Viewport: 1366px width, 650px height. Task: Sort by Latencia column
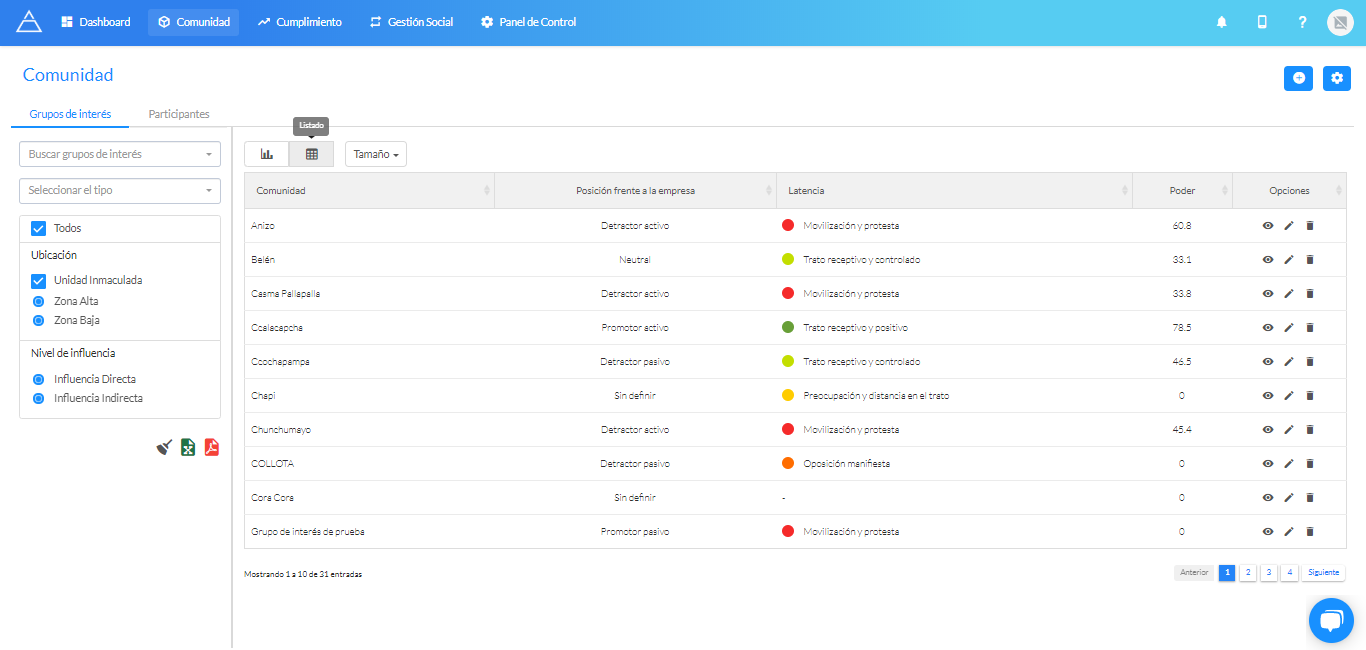pos(955,190)
